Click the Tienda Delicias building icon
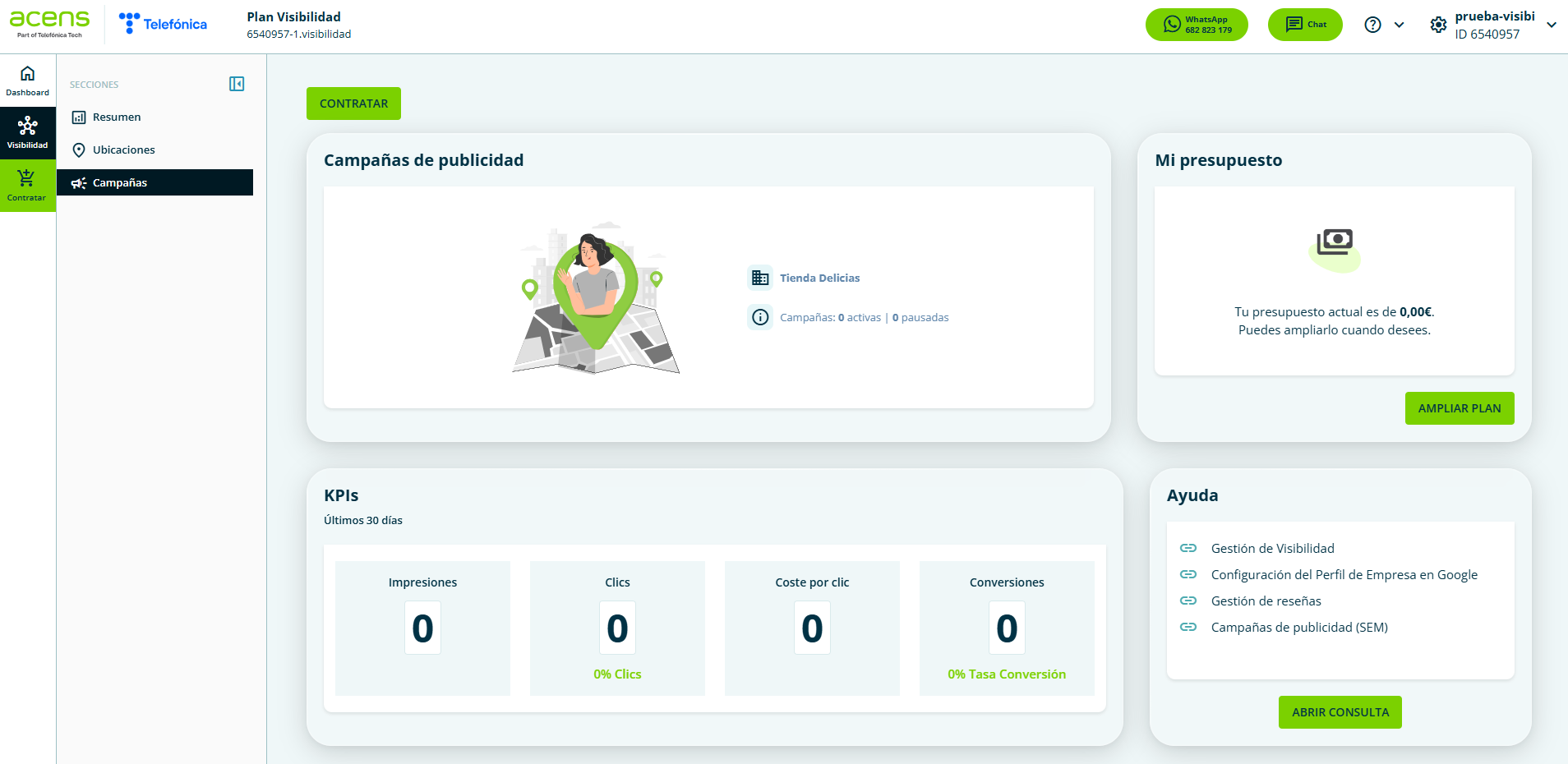This screenshot has width=1568, height=764. point(760,278)
